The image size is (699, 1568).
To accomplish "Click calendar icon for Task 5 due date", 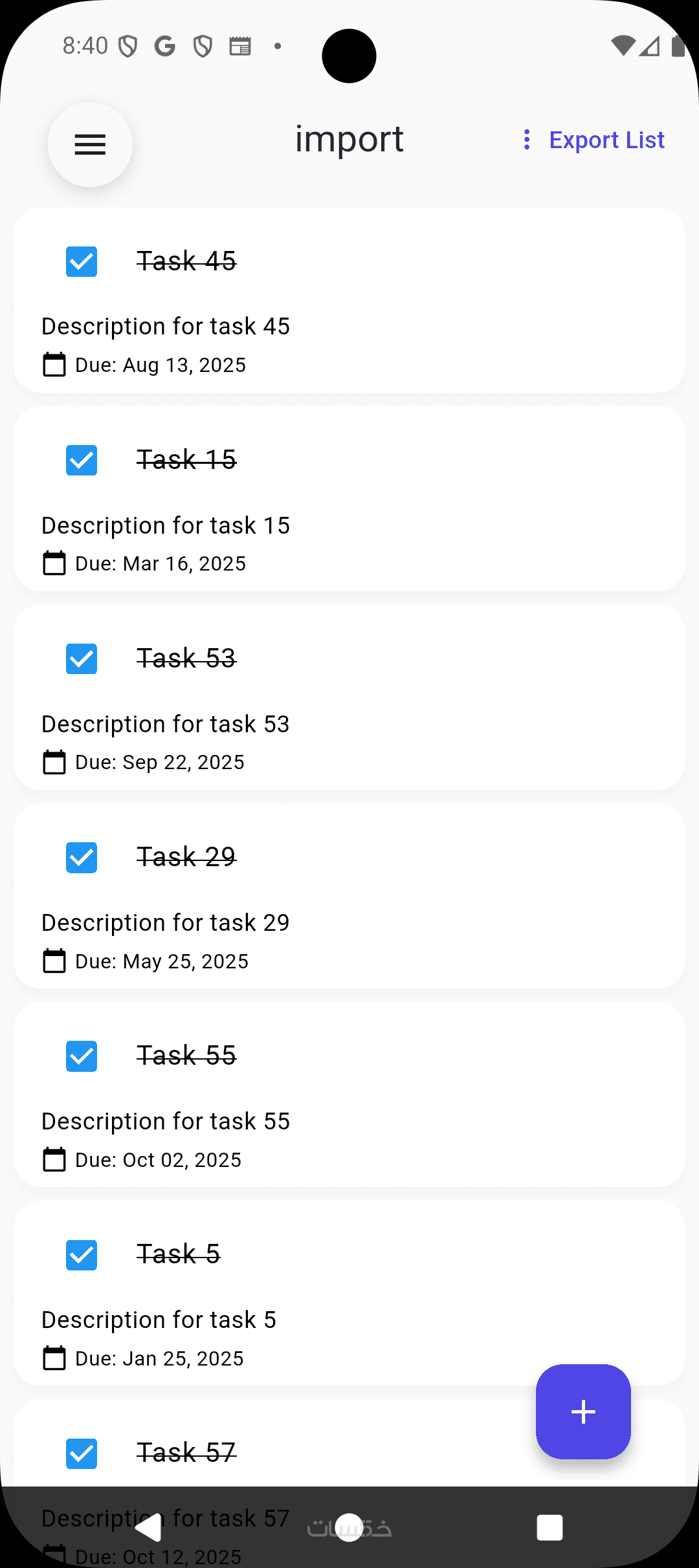I will 54,1358.
